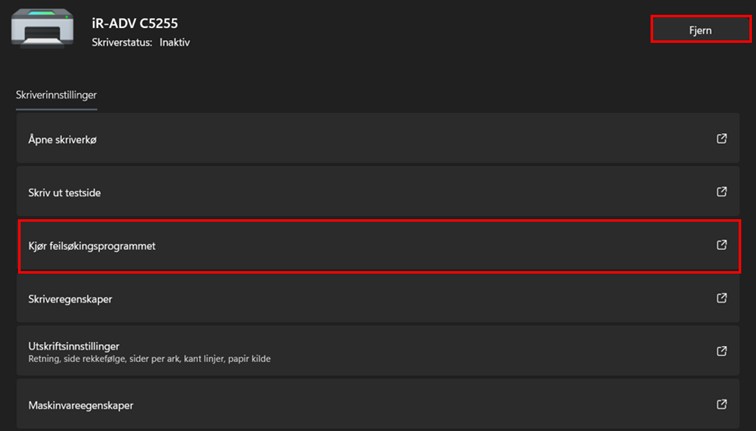Click external-link icon beside Skriv ut testside
This screenshot has width=756, height=431.
(722, 191)
